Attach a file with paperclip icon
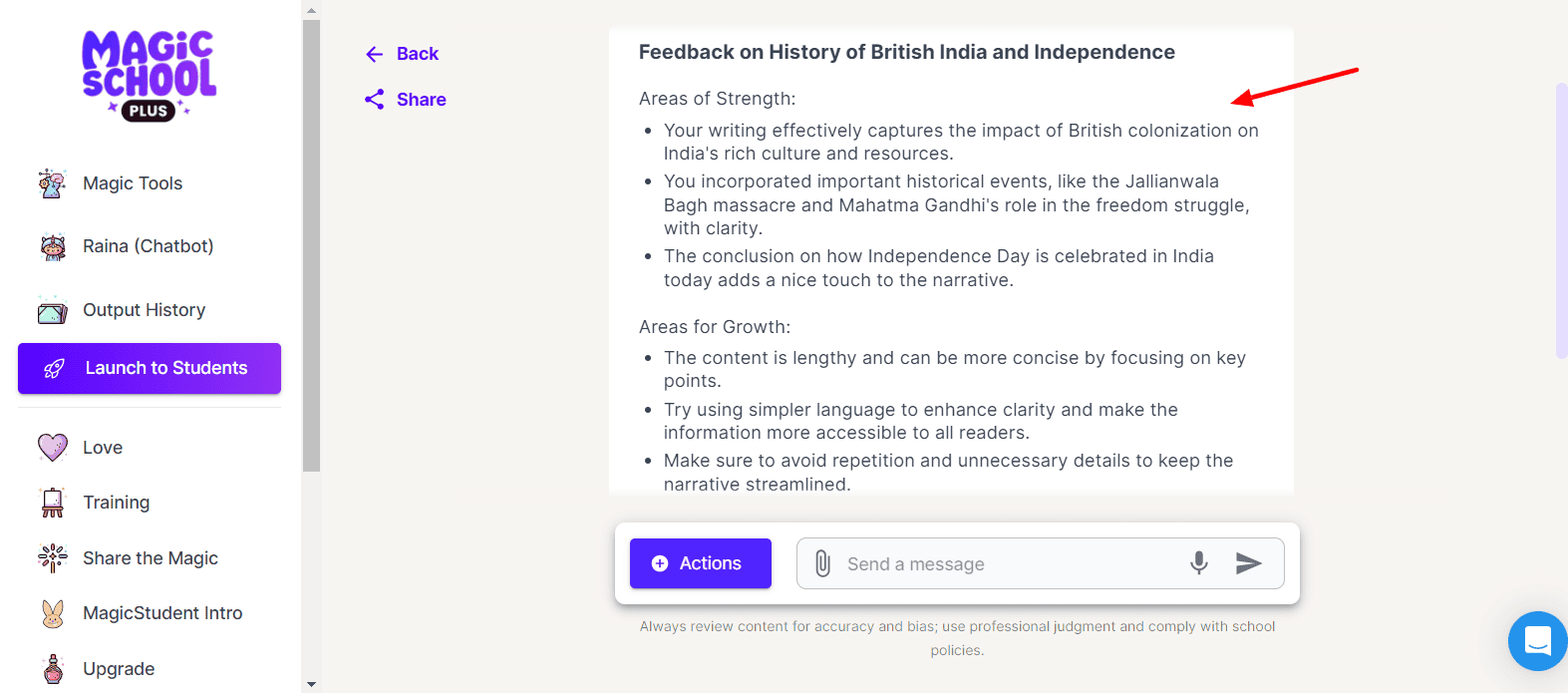This screenshot has width=1568, height=693. click(822, 564)
